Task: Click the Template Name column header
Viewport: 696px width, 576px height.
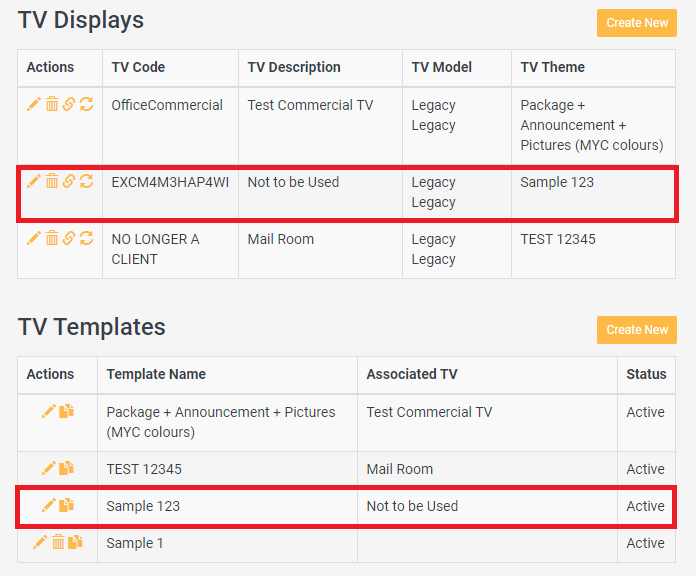Action: point(156,374)
